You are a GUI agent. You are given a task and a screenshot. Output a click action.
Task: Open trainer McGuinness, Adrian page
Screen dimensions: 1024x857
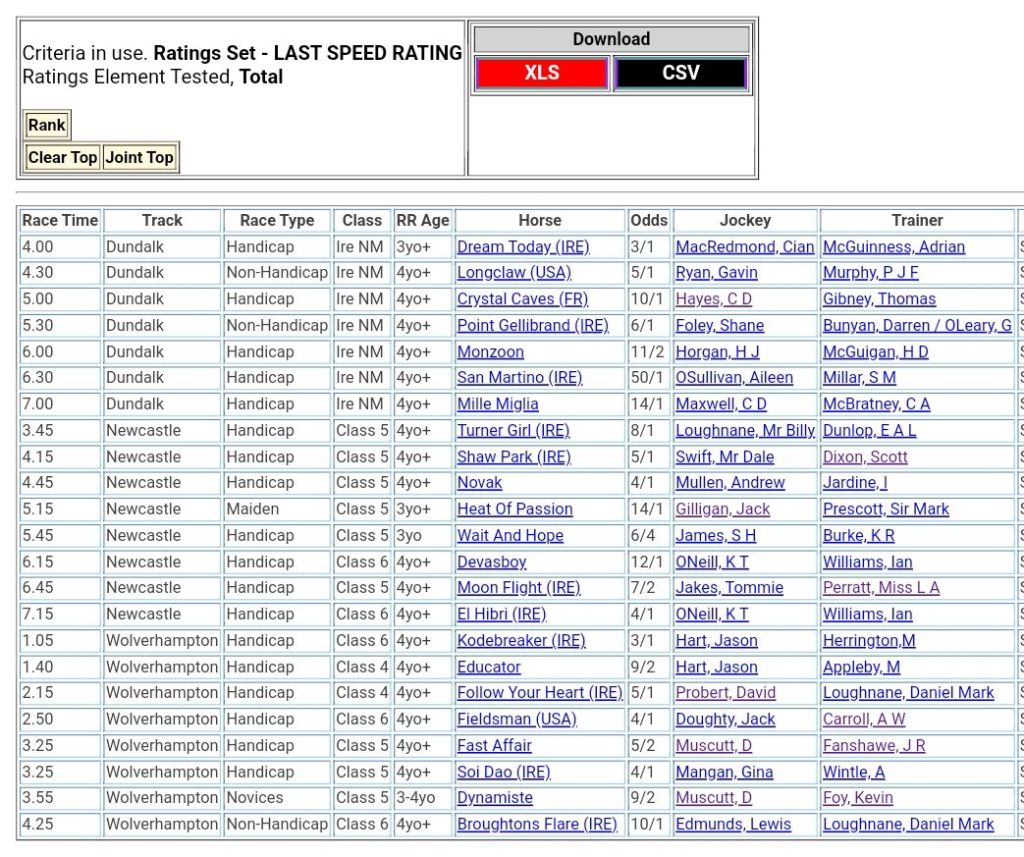[893, 247]
